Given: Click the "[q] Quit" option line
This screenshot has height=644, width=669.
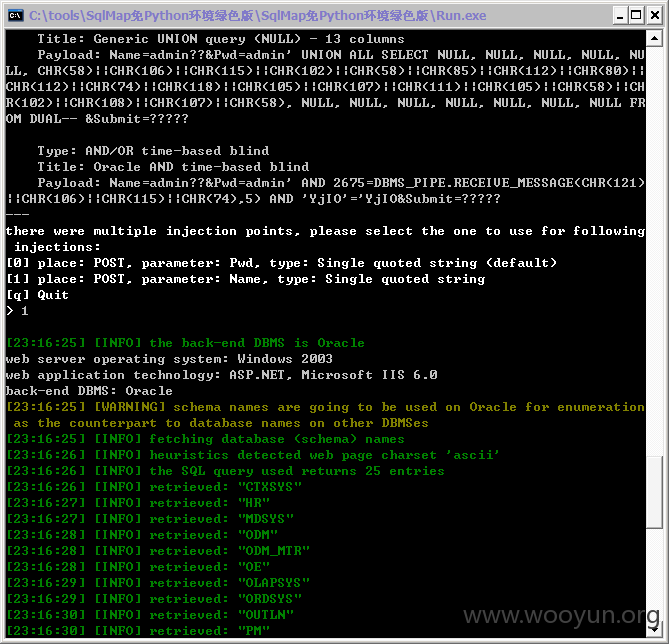Looking at the screenshot, I should (37, 295).
